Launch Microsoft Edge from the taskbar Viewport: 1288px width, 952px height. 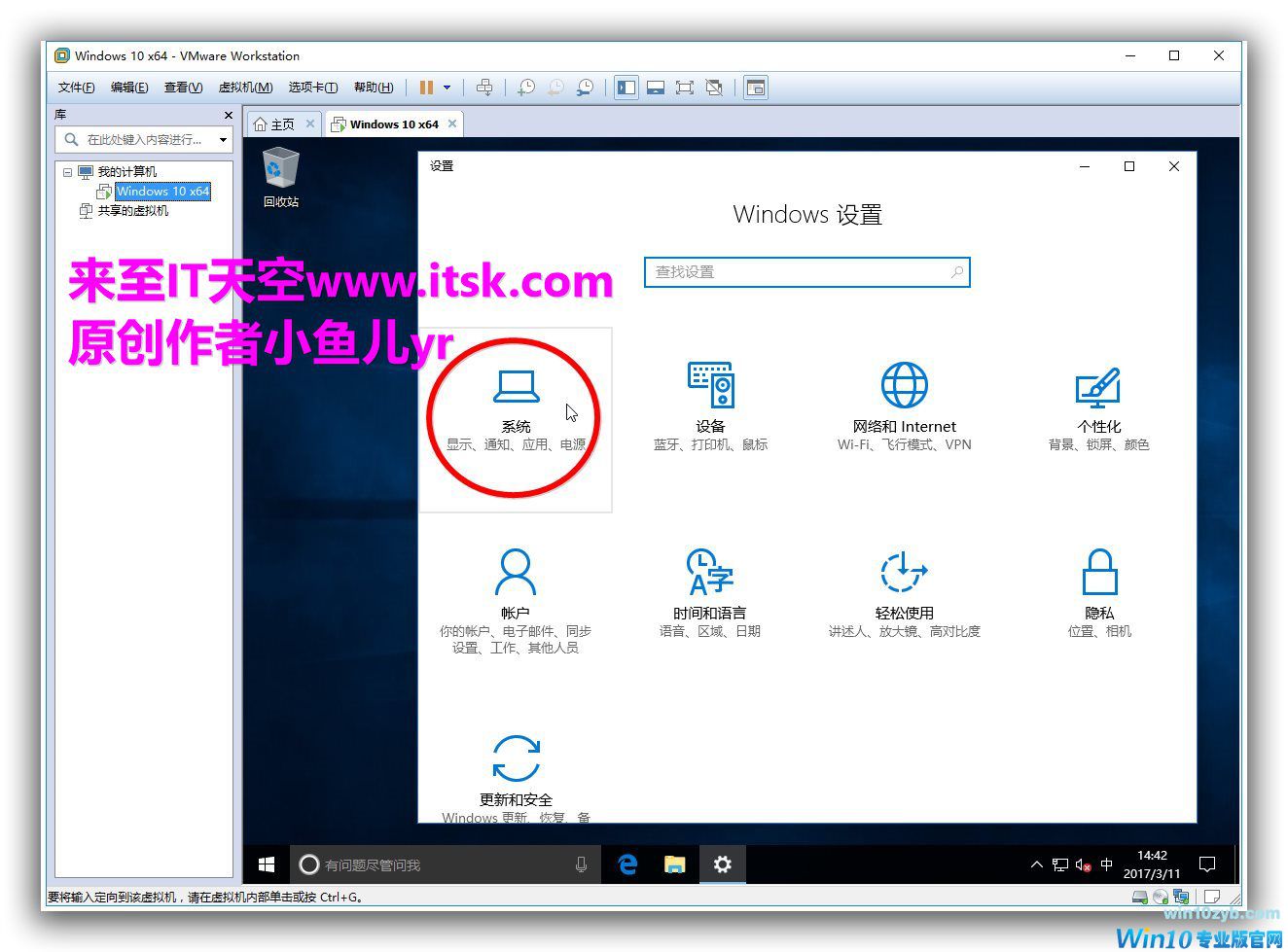(x=627, y=864)
